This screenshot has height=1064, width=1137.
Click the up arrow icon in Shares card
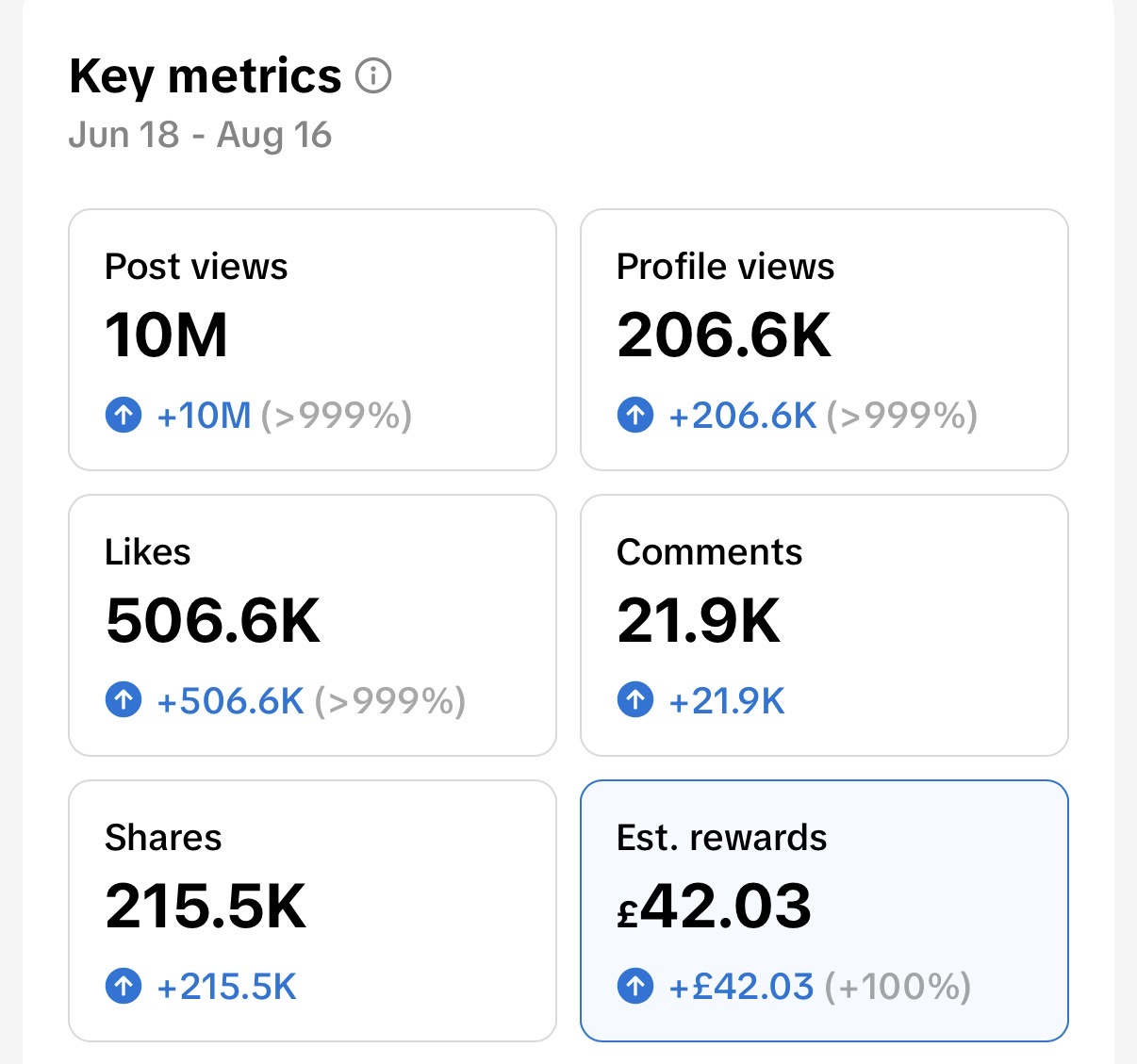click(x=124, y=987)
